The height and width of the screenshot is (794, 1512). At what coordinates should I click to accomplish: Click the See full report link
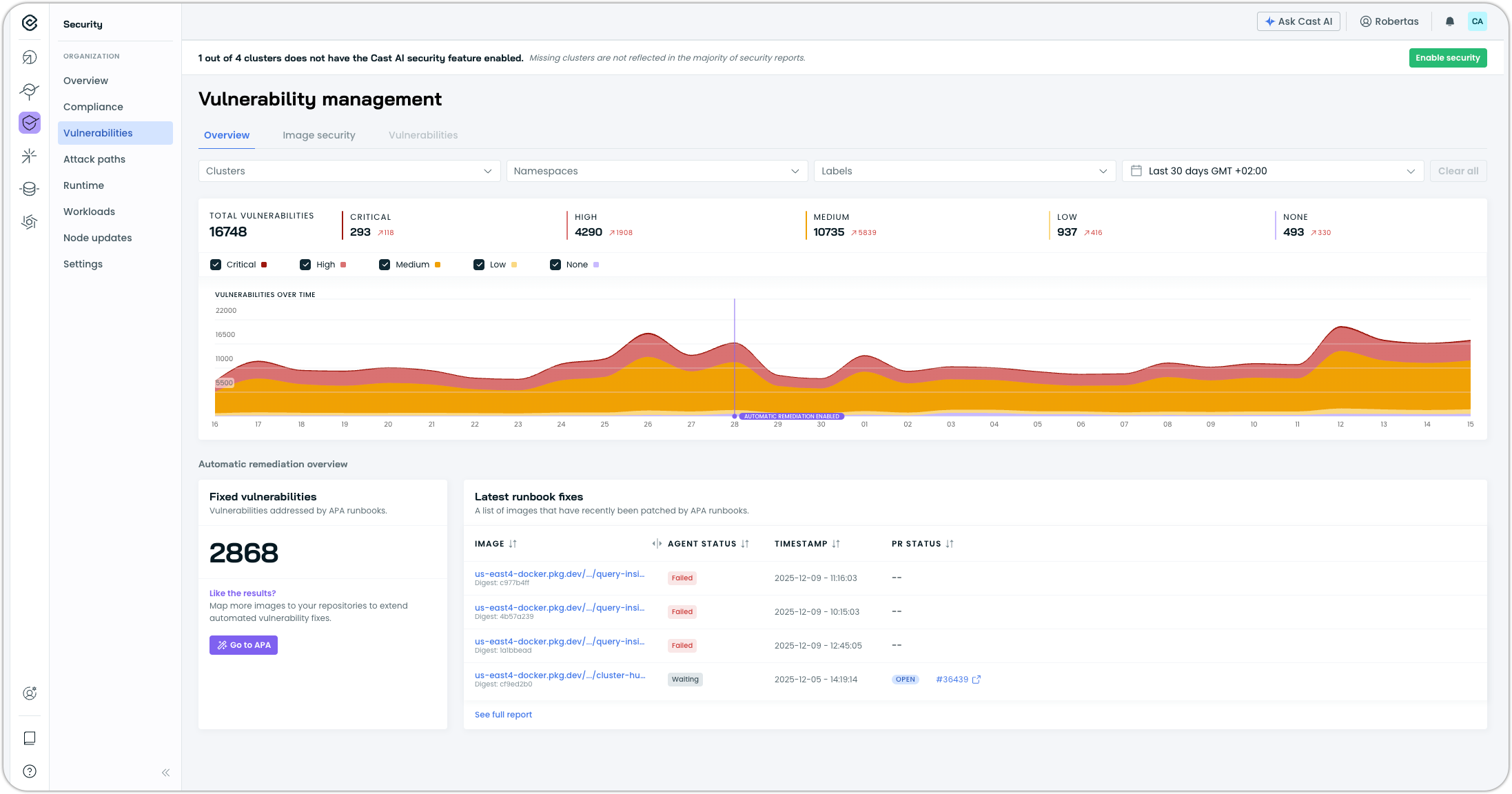503,715
